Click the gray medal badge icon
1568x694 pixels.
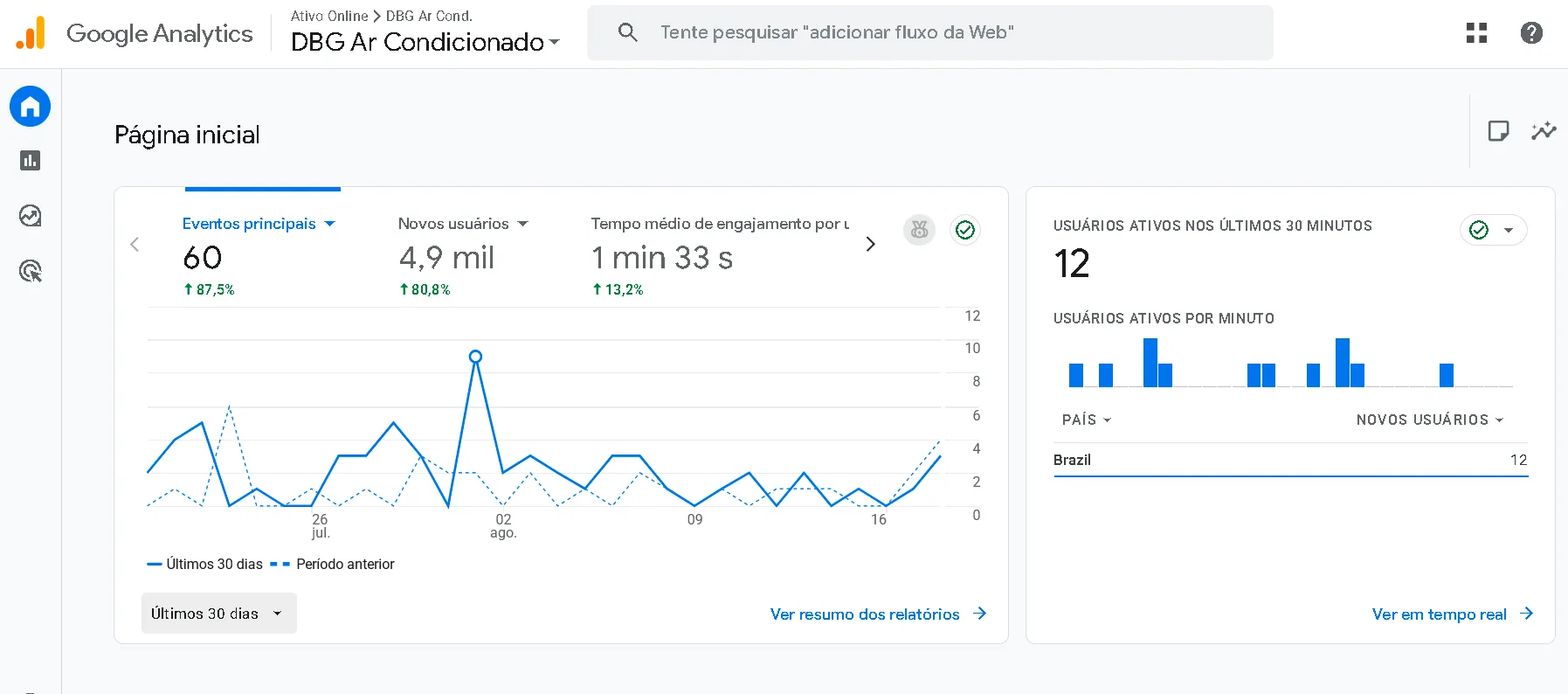pyautogui.click(x=919, y=230)
